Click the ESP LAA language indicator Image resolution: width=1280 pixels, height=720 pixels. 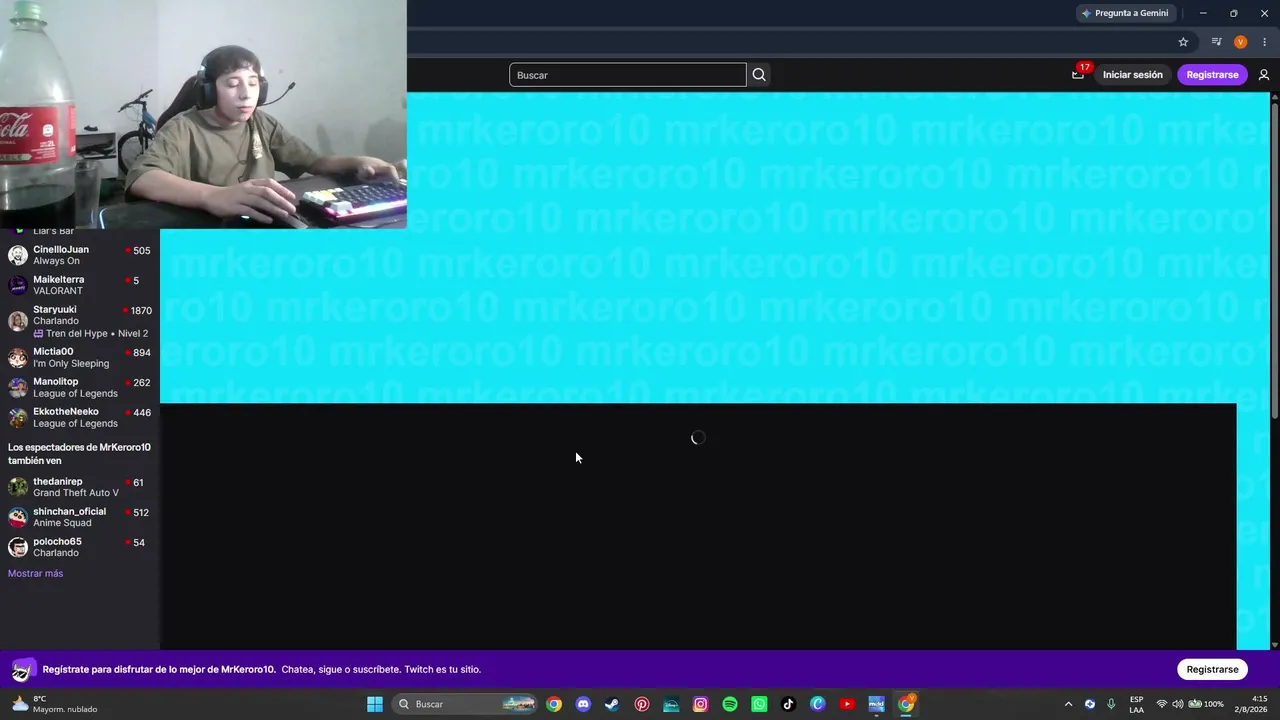[1137, 704]
